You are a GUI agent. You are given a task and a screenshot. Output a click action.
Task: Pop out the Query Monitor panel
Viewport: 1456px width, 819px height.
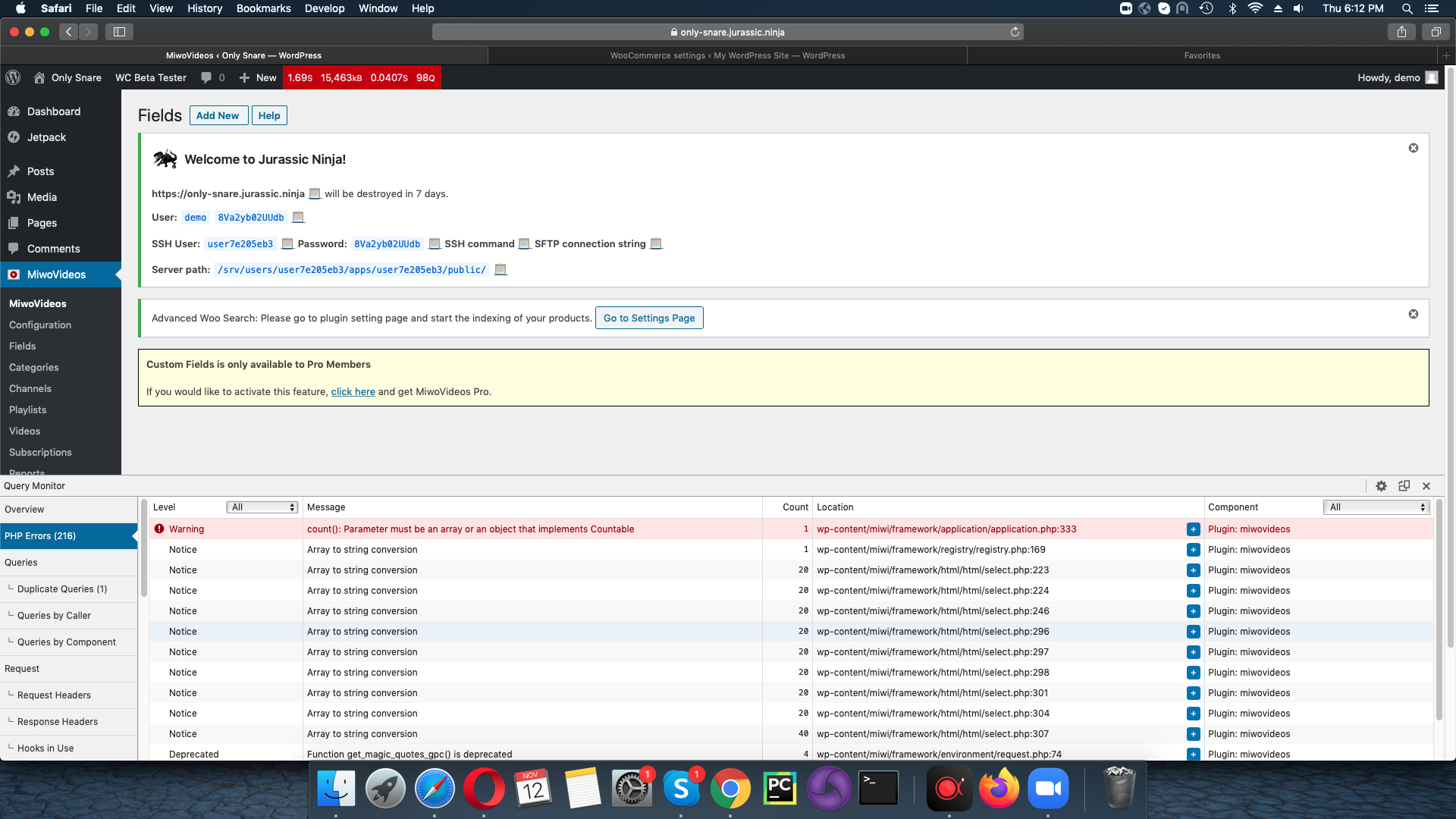tap(1404, 485)
